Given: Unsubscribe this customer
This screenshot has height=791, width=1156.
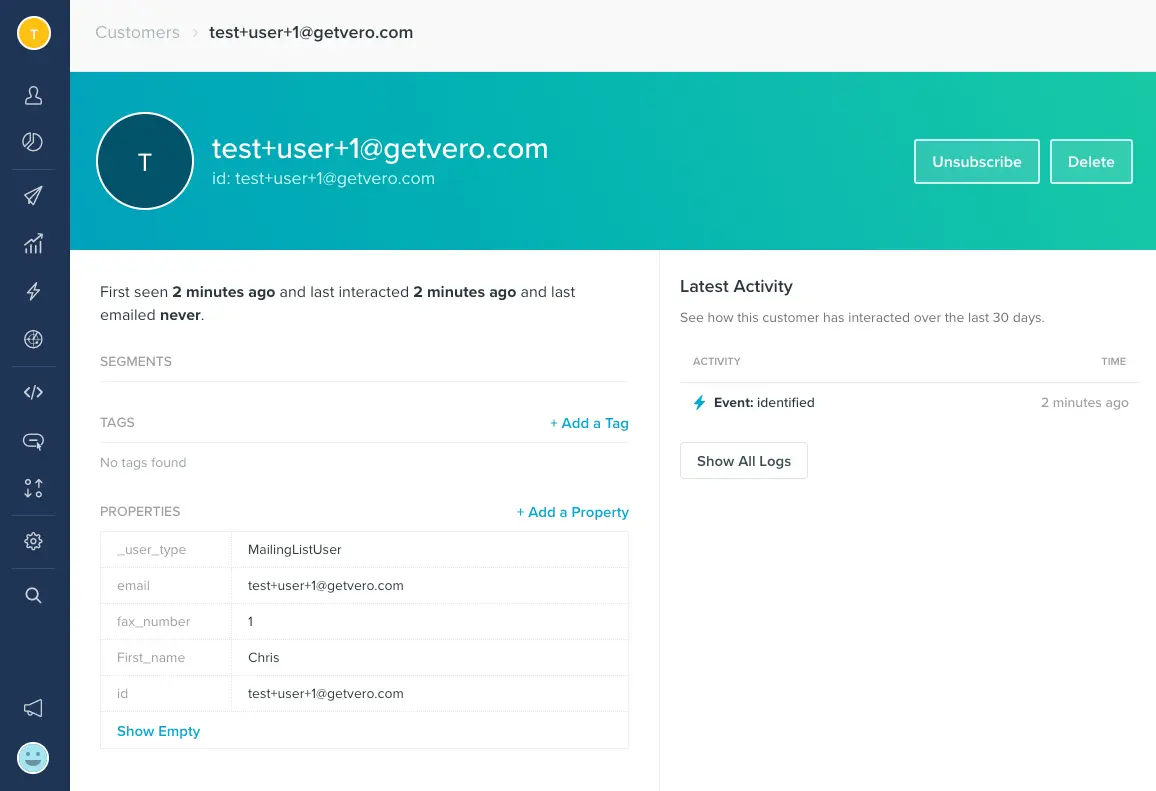Looking at the screenshot, I should coord(976,161).
